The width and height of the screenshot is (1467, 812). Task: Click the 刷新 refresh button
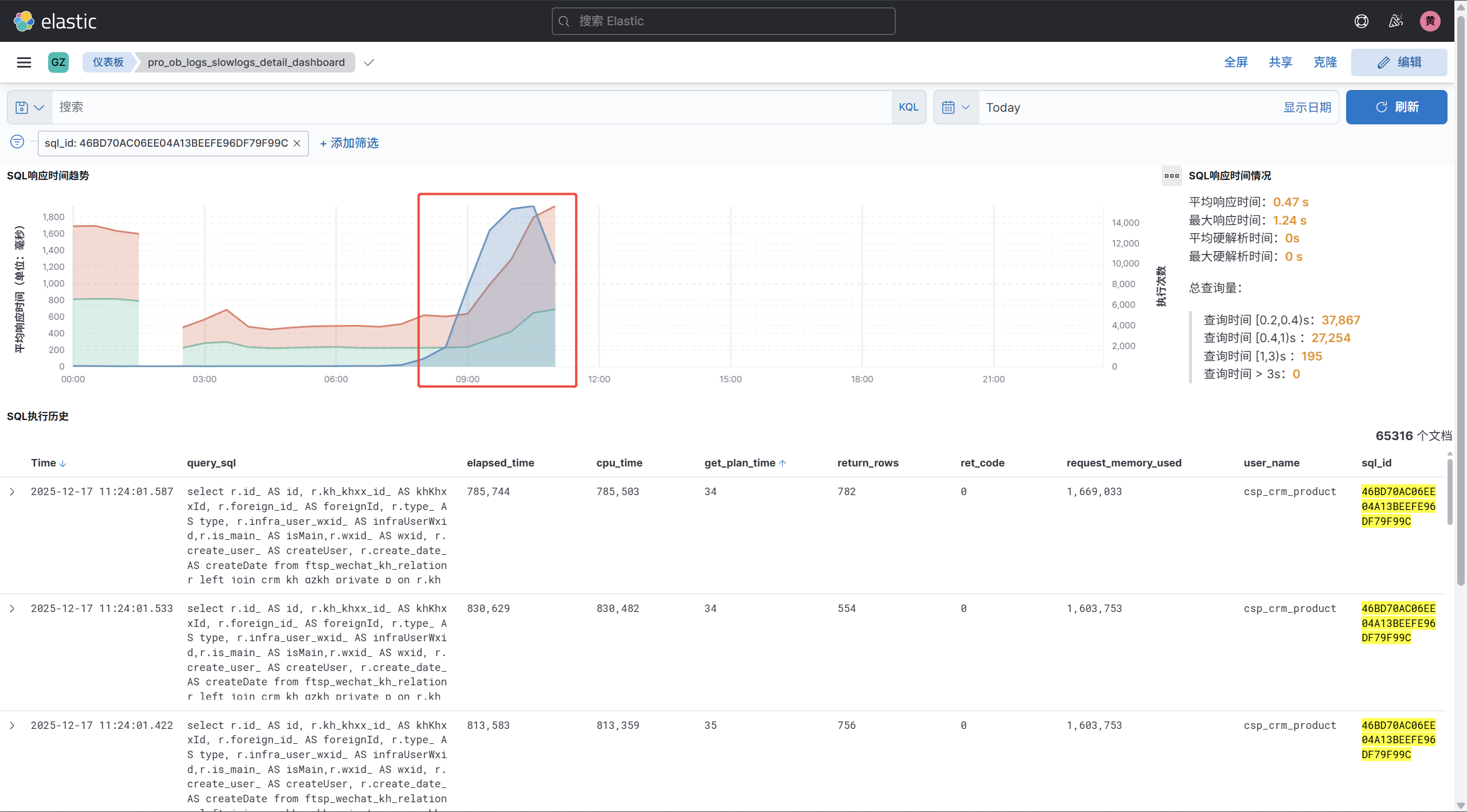1396,107
